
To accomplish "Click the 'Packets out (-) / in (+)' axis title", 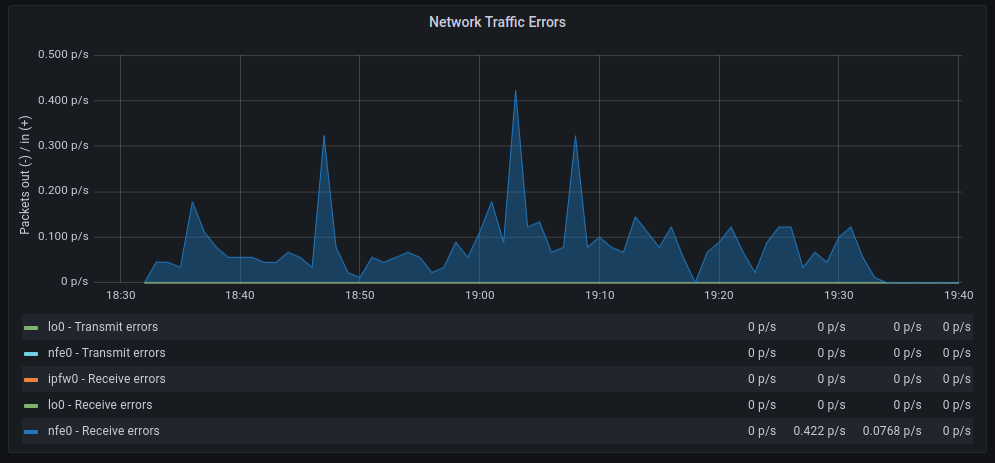I will point(26,175).
